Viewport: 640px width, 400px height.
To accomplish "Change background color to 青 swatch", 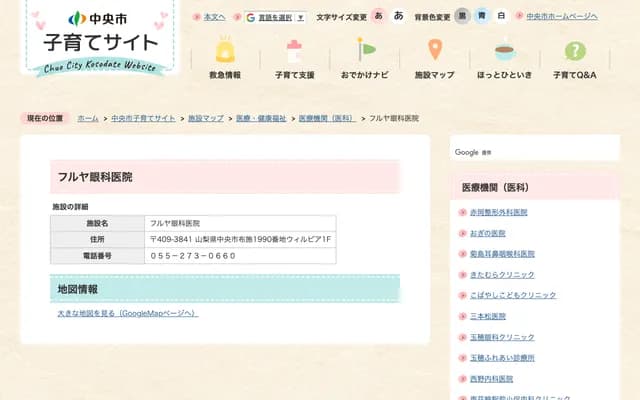I will (x=481, y=16).
